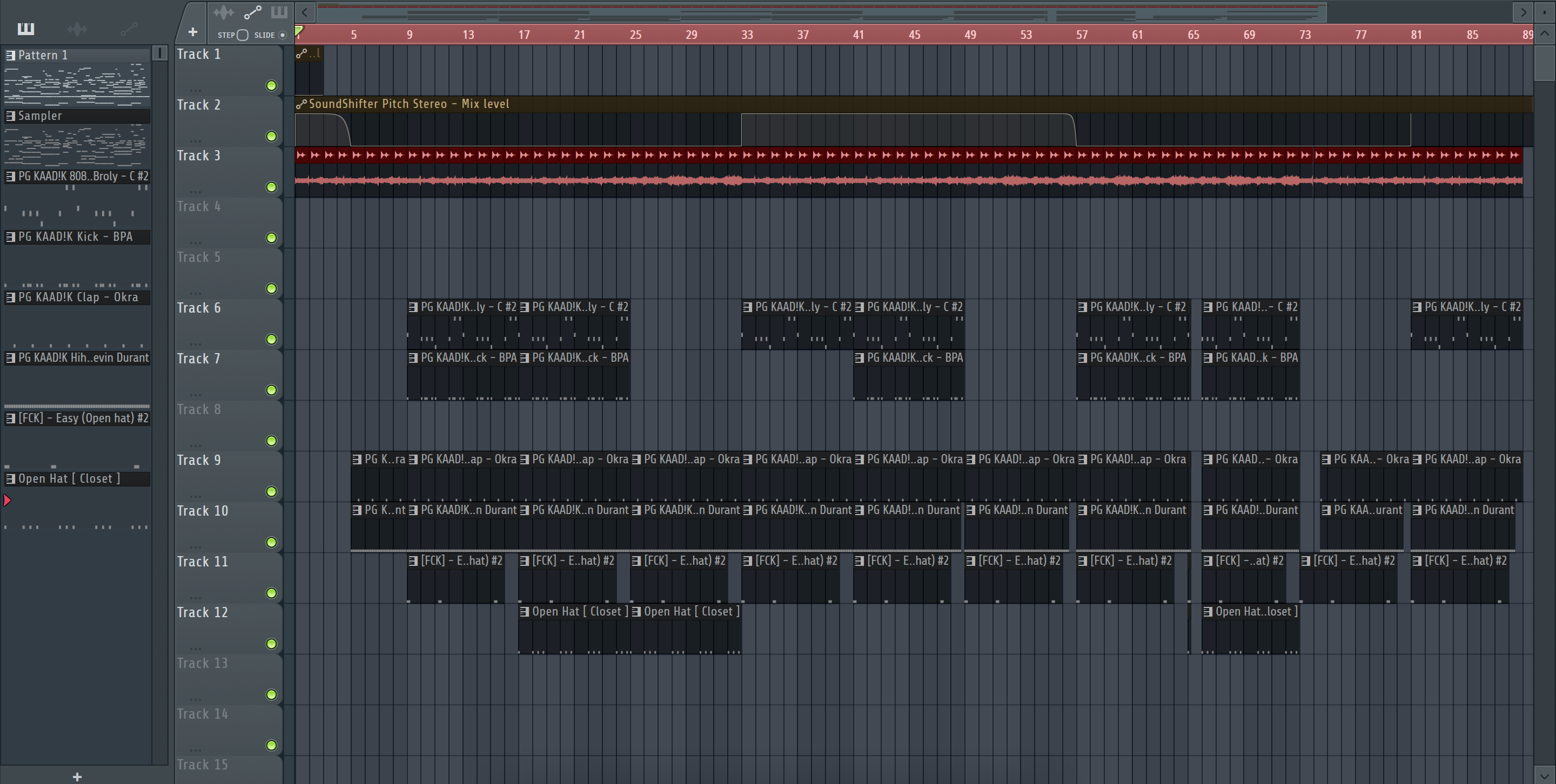Image resolution: width=1556 pixels, height=784 pixels.
Task: Select the audio clip focus waveform icon
Action: click(x=223, y=12)
